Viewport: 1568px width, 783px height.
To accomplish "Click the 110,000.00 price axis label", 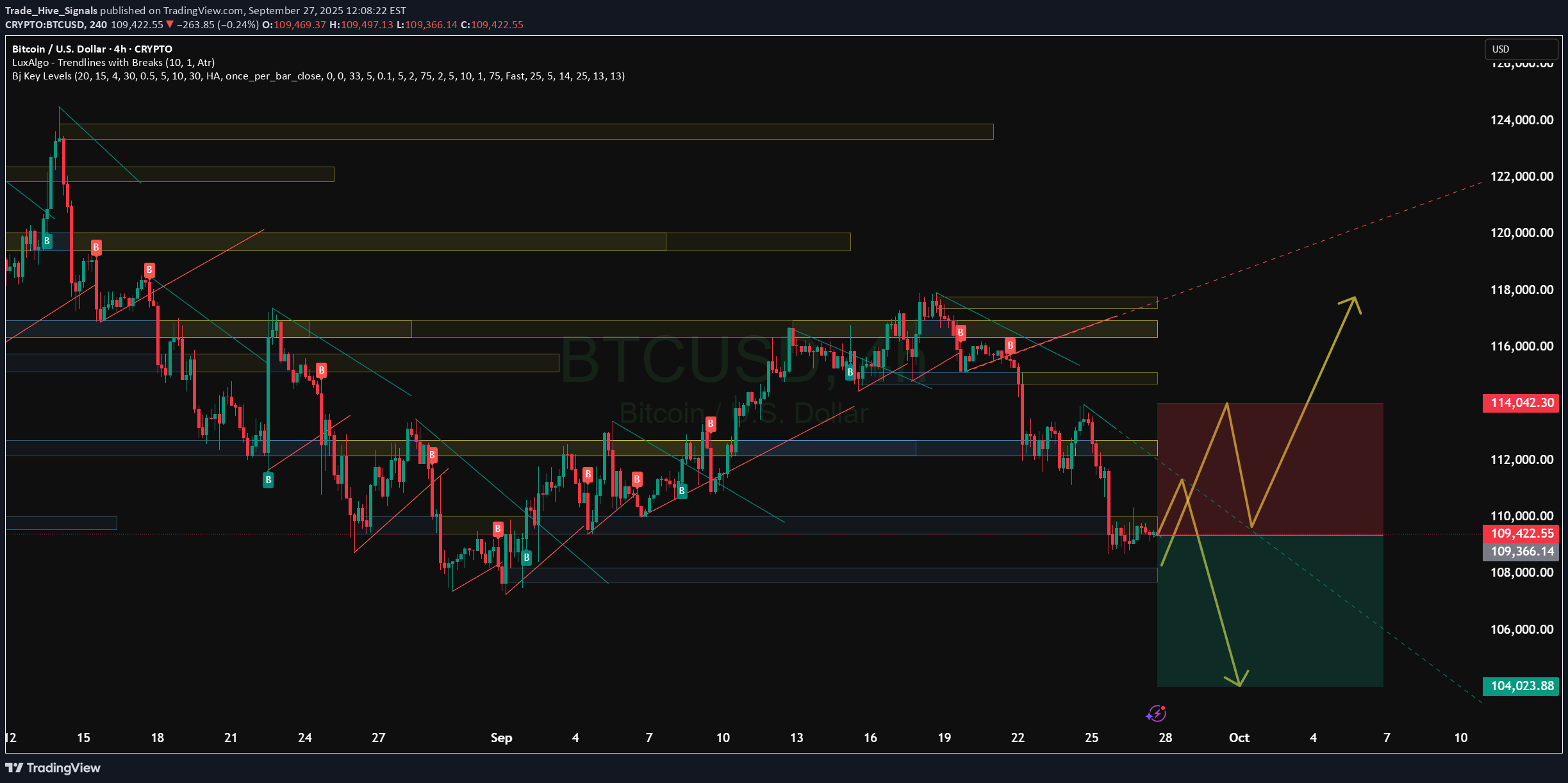I will tap(1522, 516).
